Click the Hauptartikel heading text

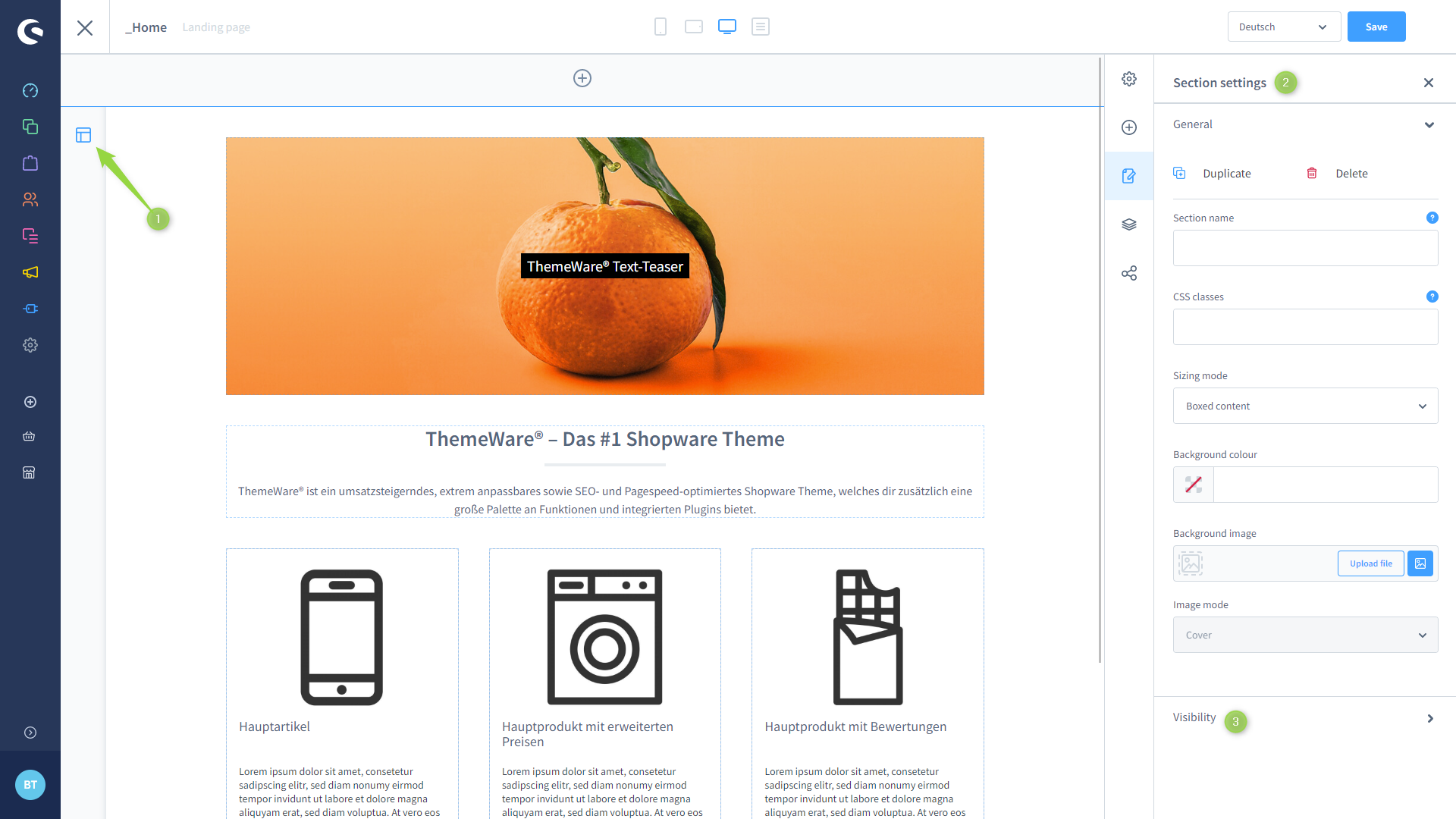click(x=275, y=726)
